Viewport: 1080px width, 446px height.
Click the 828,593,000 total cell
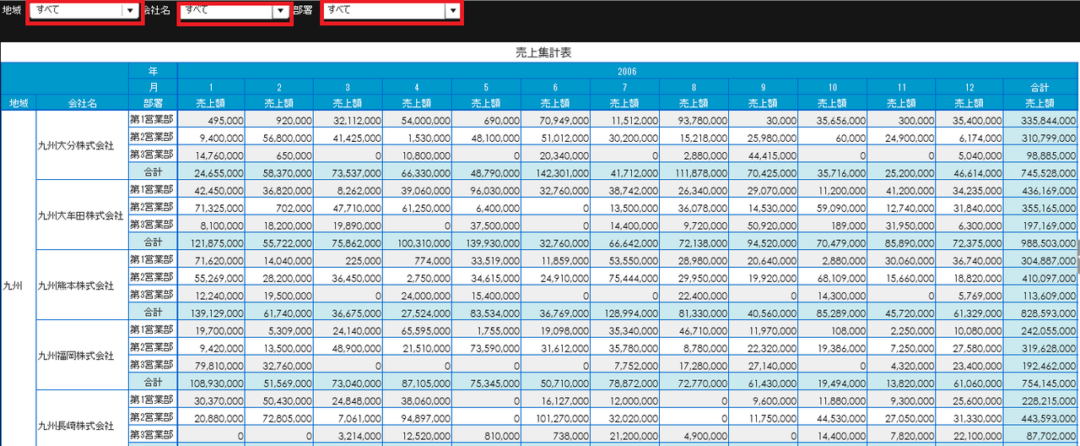[x=1040, y=312]
